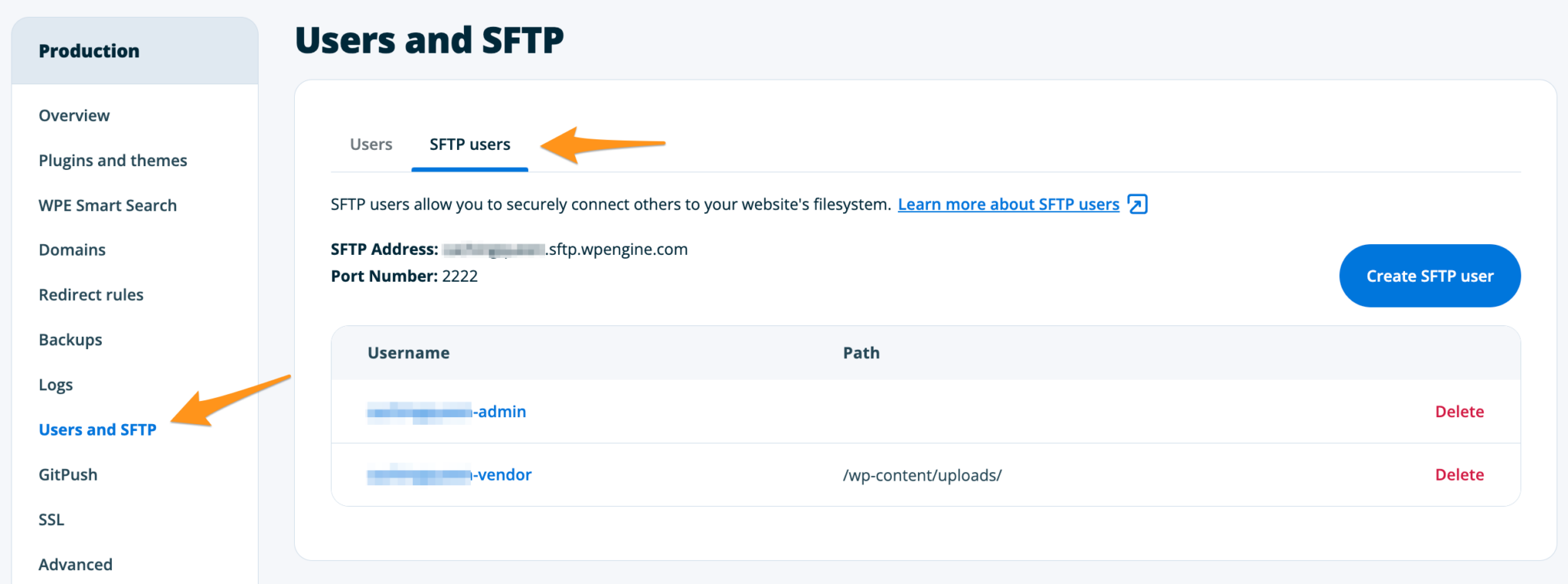Select Users and SFTP in sidebar
Image resolution: width=1568 pixels, height=584 pixels.
click(97, 430)
